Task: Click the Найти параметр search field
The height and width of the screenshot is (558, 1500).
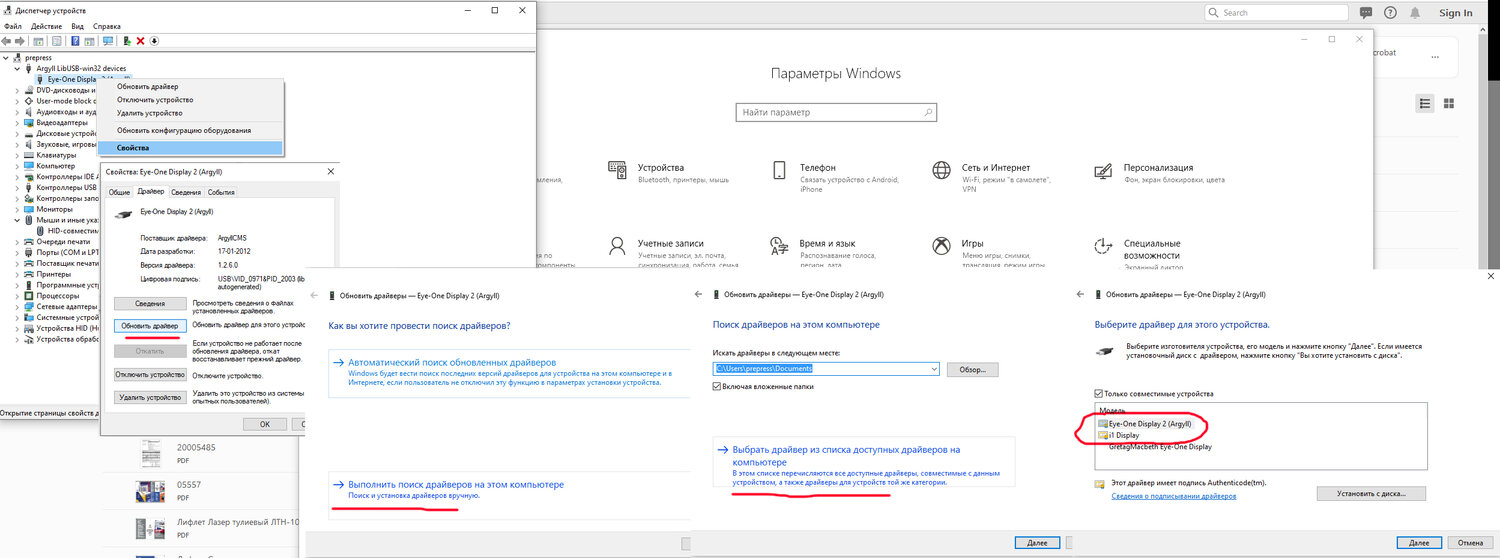Action: 835,113
